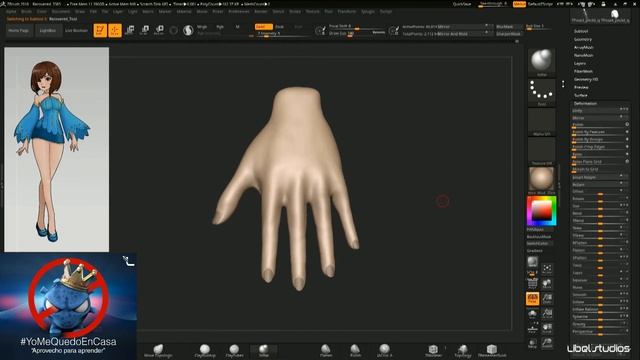
Task: Click the magnifier icon right of orange view button
Action: pyautogui.click(x=547, y=298)
